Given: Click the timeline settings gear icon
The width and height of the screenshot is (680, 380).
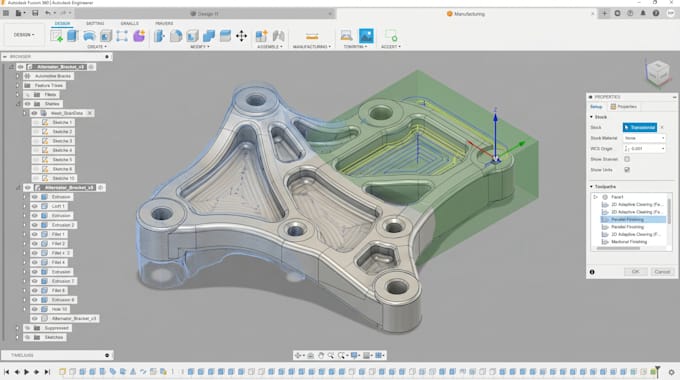Looking at the screenshot, I should pos(671,372).
